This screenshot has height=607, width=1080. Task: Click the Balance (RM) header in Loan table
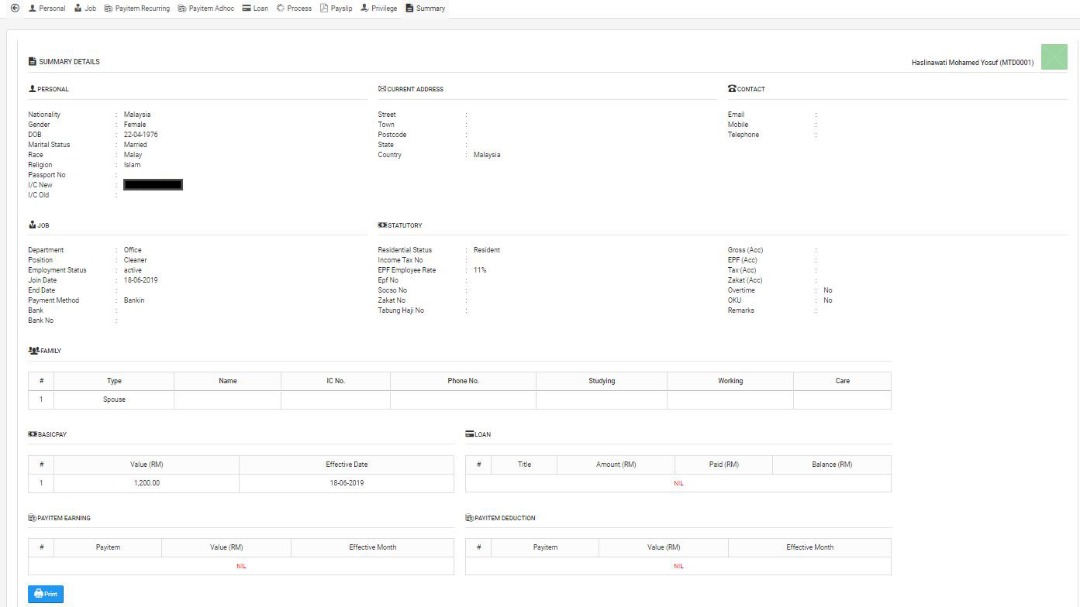(832, 464)
